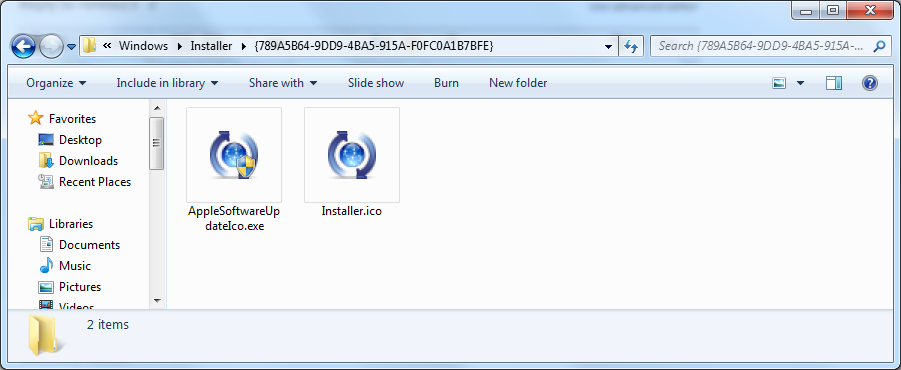The width and height of the screenshot is (901, 370).
Task: Click the change view icon
Action: (779, 83)
